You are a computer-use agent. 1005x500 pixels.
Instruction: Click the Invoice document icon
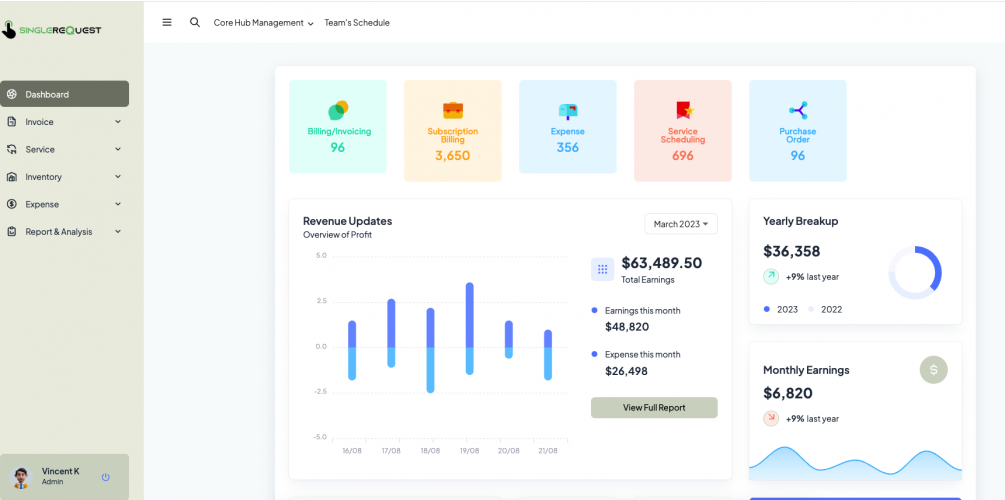(12, 122)
